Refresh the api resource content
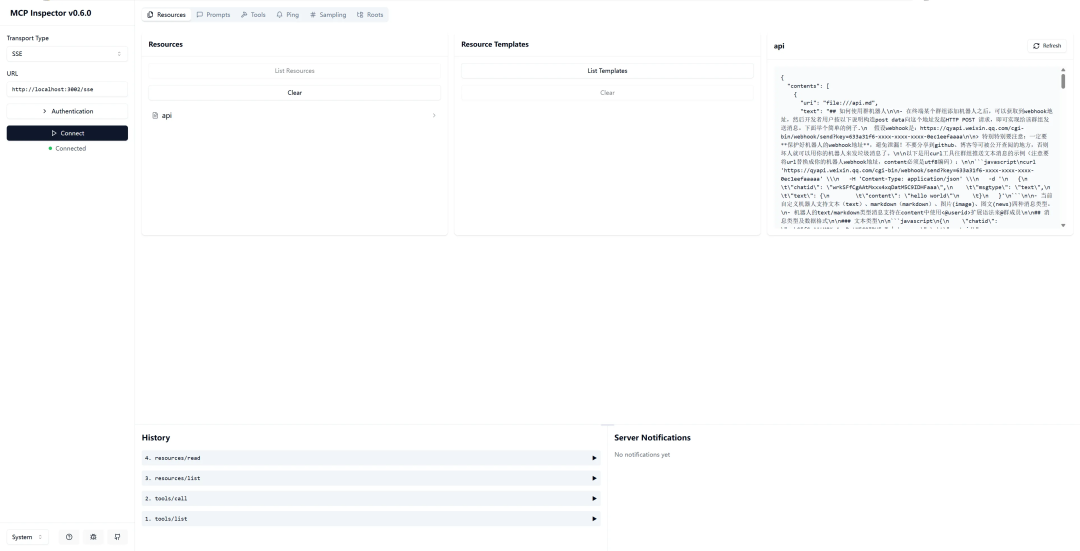Image resolution: width=1080 pixels, height=551 pixels. coord(1047,46)
